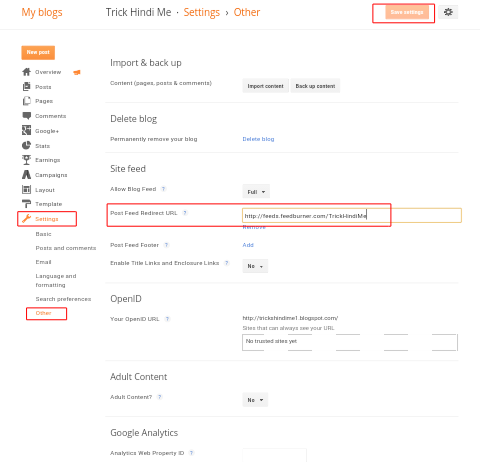480x462 pixels.
Task: Click the Settings wrench icon
Action: tap(26, 219)
